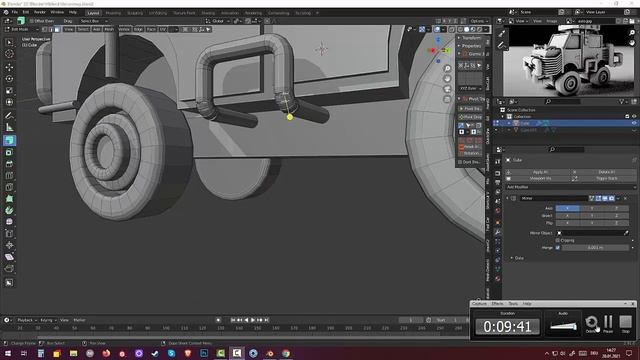The height and width of the screenshot is (360, 640).
Task: Select the Cursor tool in left toolbar
Action: coord(9,54)
